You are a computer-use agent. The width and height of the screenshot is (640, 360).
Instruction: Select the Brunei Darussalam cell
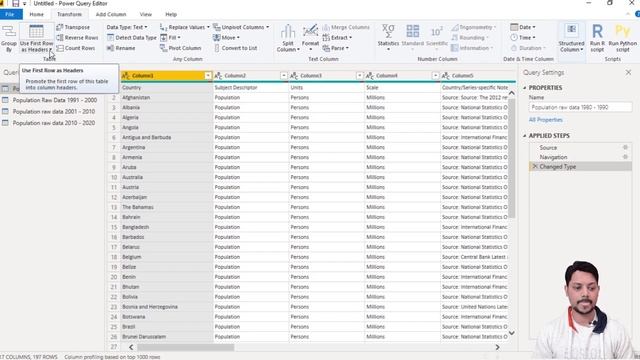[167, 337]
